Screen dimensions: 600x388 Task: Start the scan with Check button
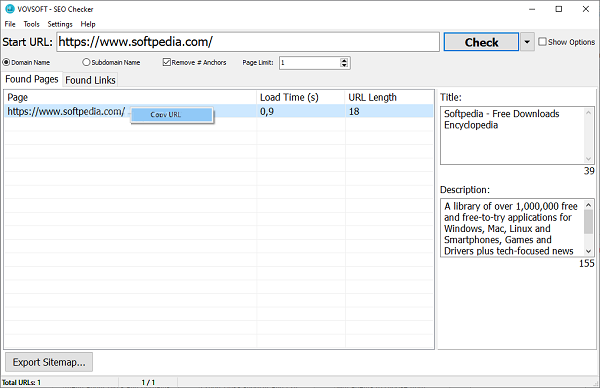coord(481,42)
